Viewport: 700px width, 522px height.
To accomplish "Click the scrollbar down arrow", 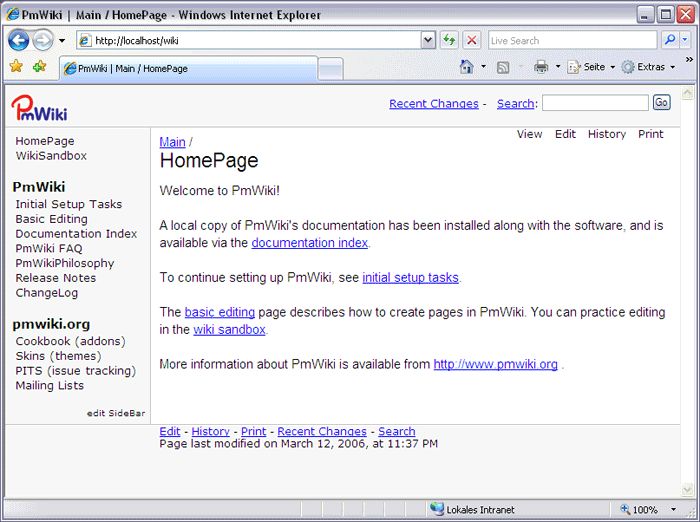I will [688, 490].
